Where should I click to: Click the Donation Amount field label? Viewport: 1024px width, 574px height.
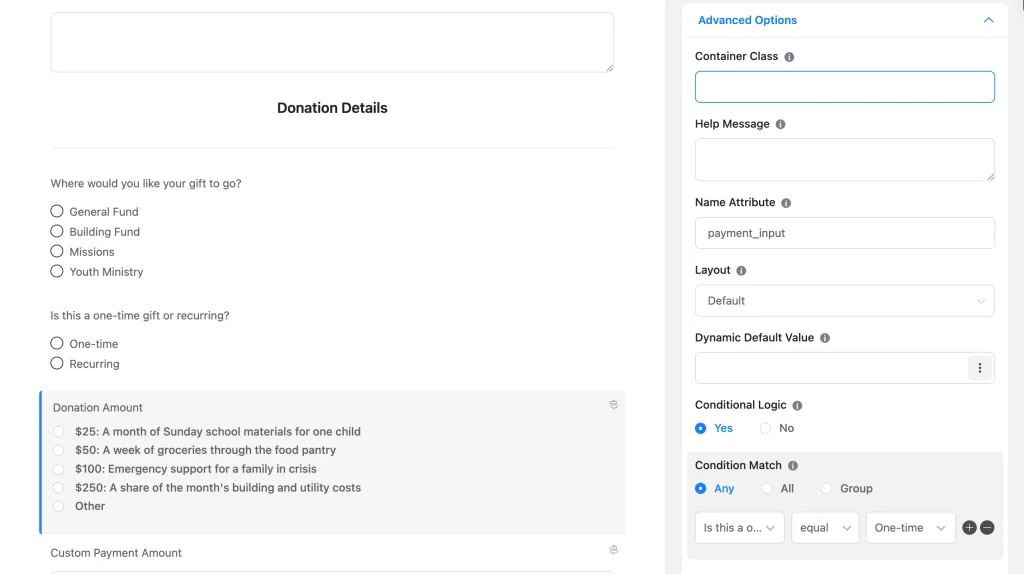97,407
